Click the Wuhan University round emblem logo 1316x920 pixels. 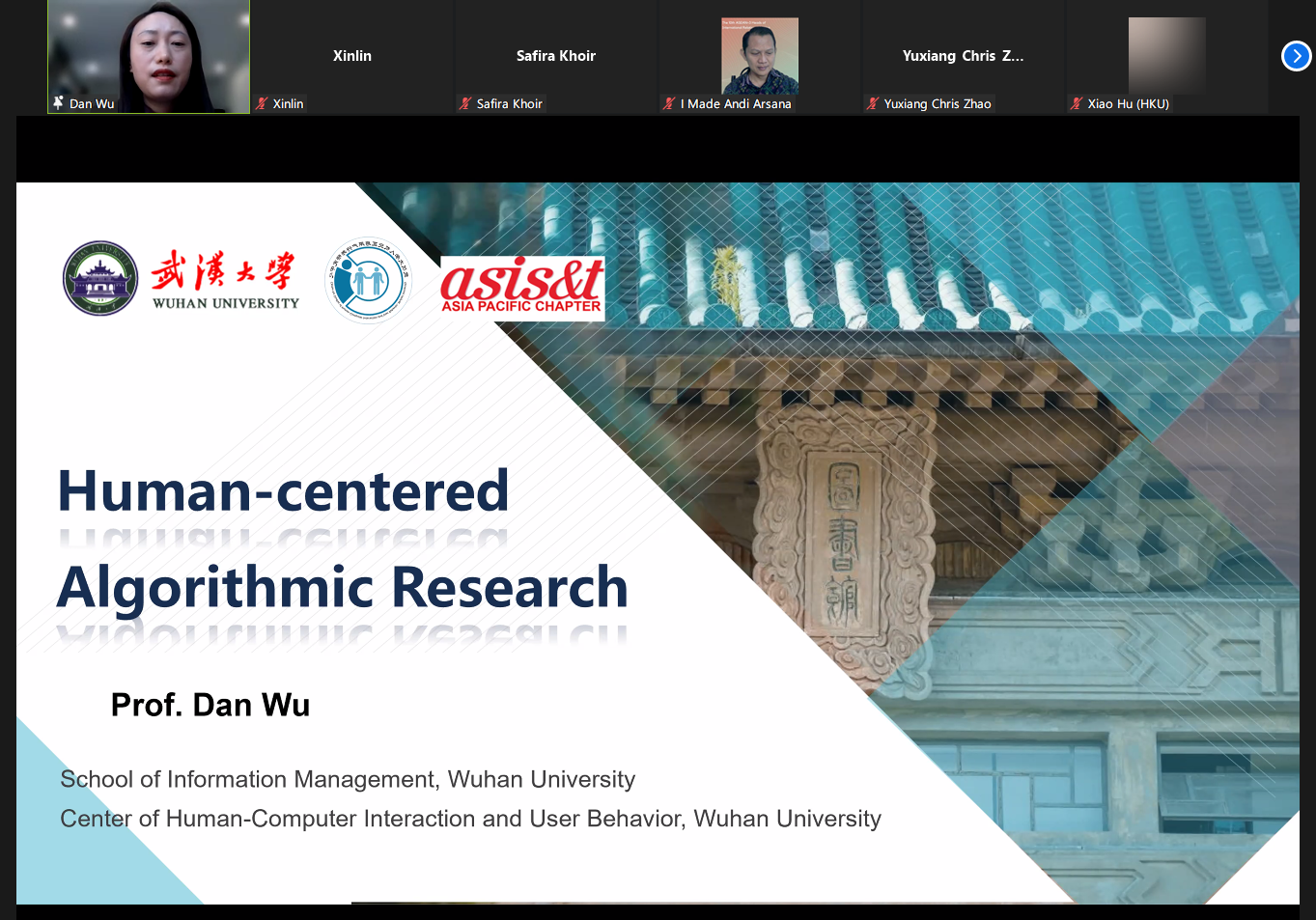click(100, 278)
